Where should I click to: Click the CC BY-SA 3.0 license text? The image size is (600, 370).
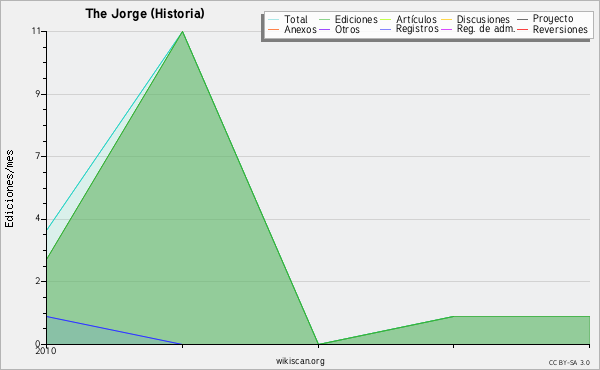click(x=569, y=362)
